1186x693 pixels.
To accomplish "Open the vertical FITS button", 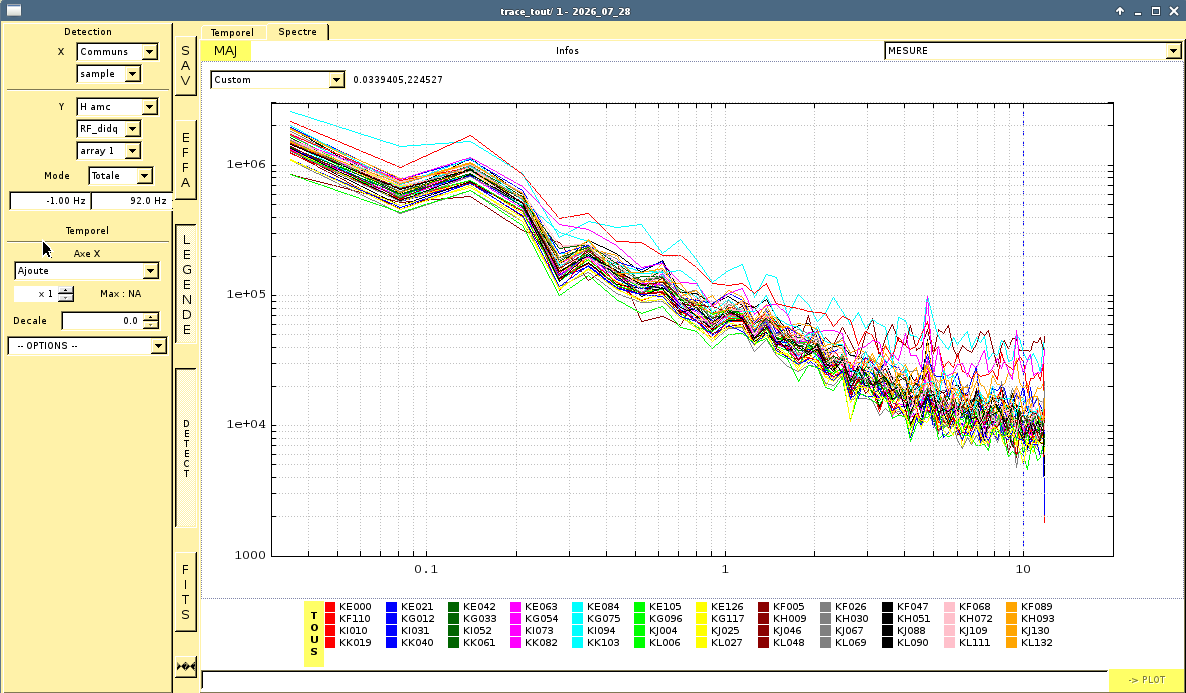I will (185, 592).
